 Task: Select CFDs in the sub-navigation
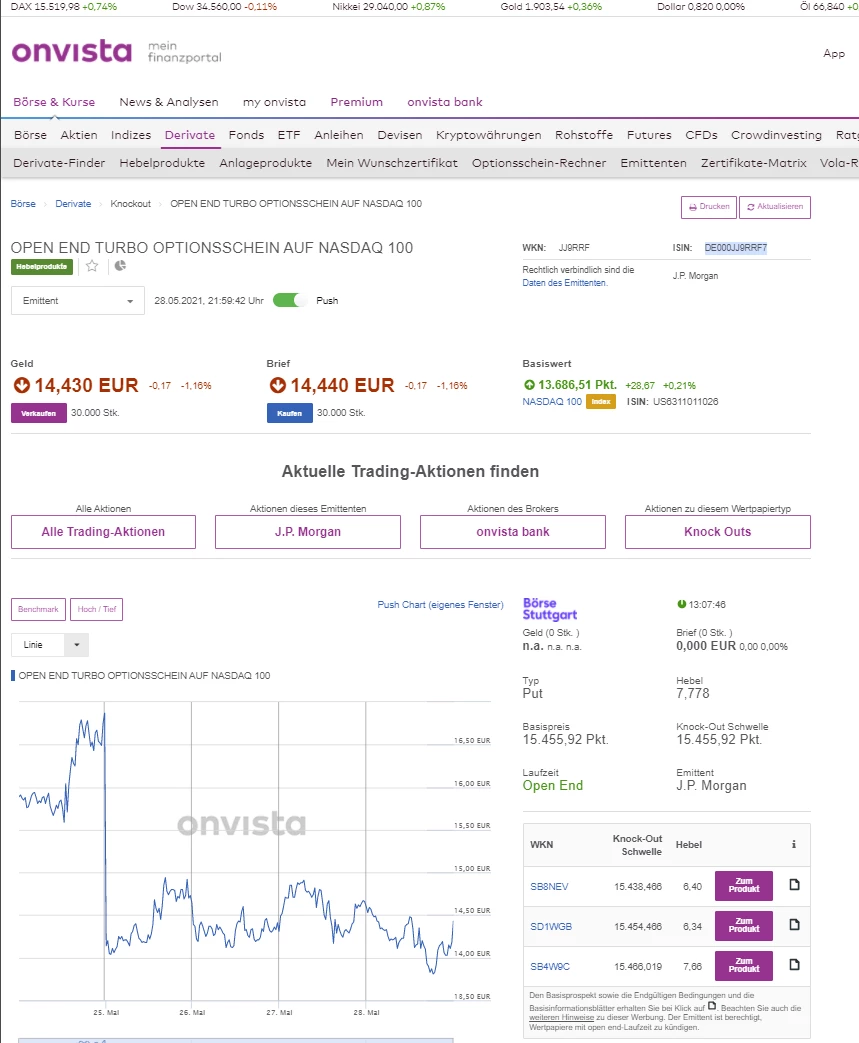click(x=701, y=135)
